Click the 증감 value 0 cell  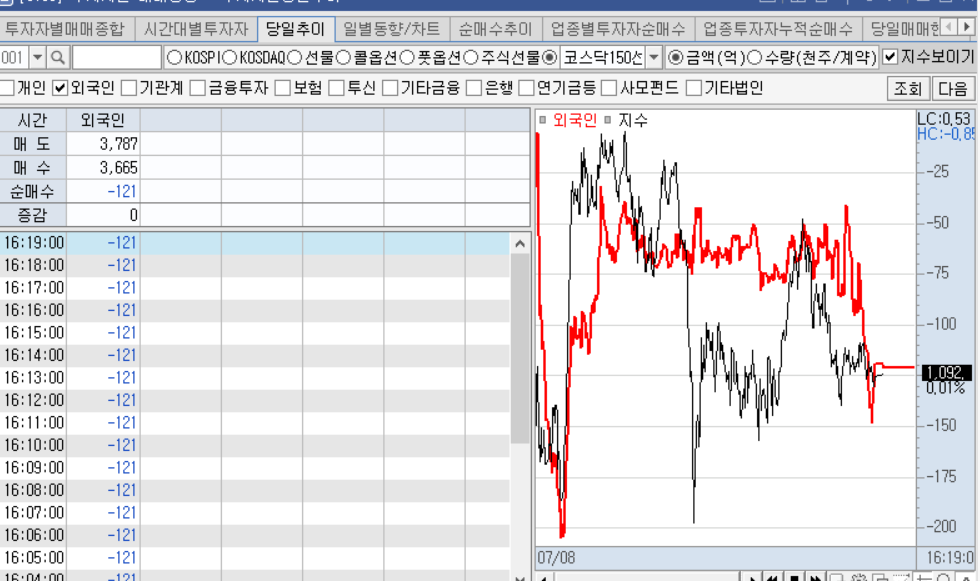click(103, 216)
